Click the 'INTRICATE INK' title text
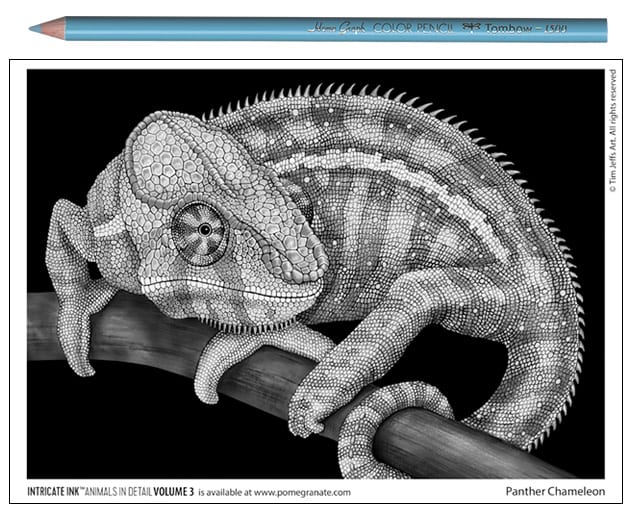The height and width of the screenshot is (514, 631). [x=54, y=492]
